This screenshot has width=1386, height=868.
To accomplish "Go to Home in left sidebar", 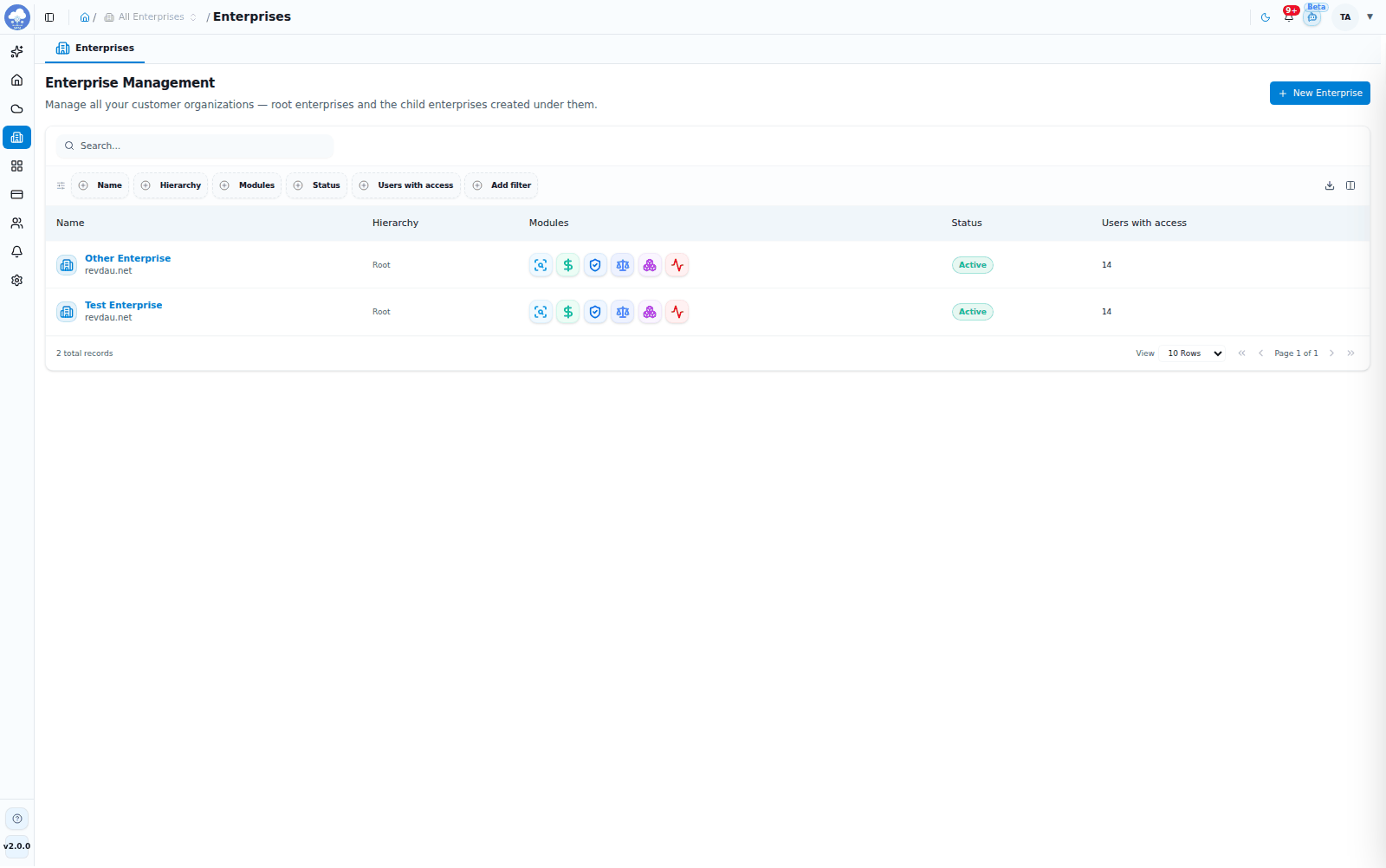I will pyautogui.click(x=16, y=81).
